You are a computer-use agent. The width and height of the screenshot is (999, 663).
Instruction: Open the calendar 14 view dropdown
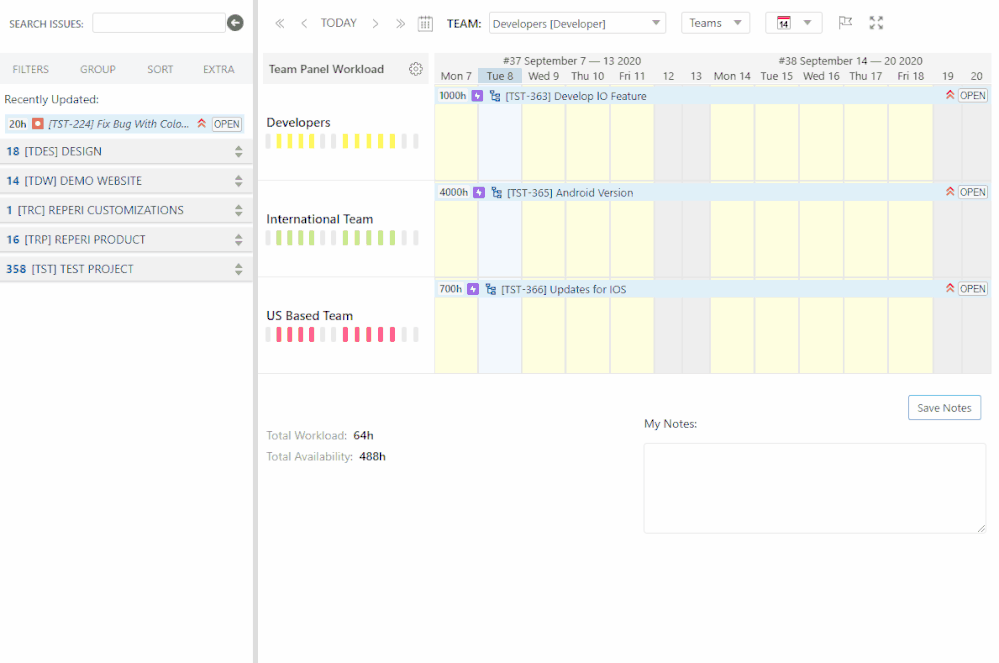coord(793,23)
